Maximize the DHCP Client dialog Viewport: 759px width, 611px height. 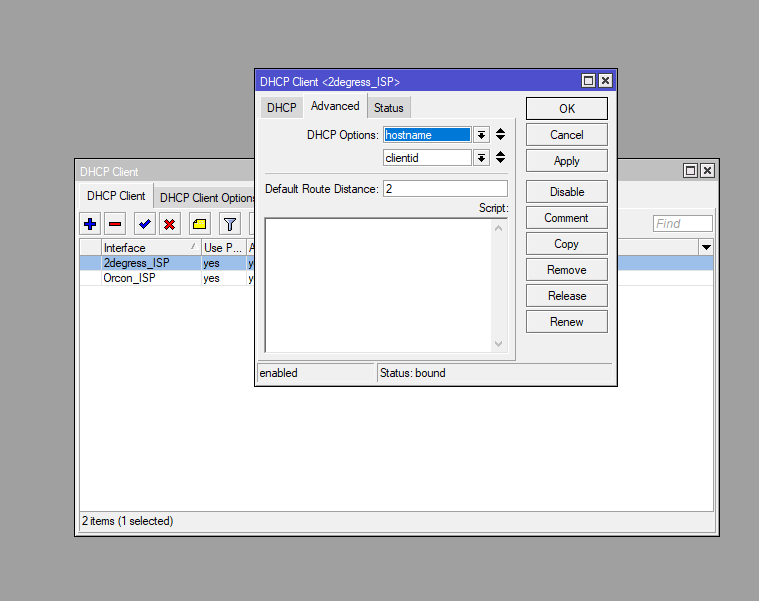(588, 81)
